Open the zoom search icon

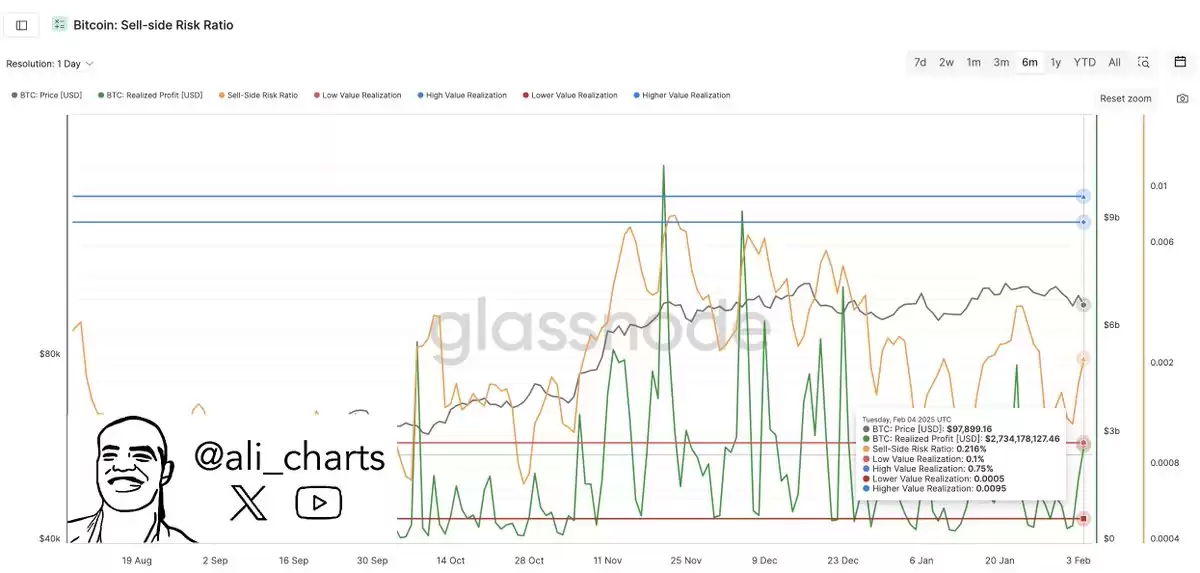tap(1144, 62)
